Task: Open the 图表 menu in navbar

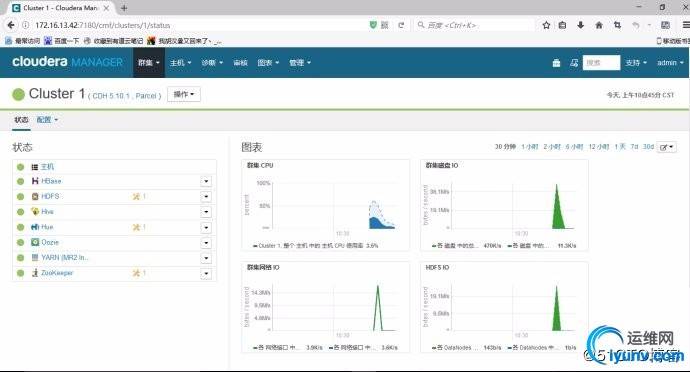Action: point(268,63)
